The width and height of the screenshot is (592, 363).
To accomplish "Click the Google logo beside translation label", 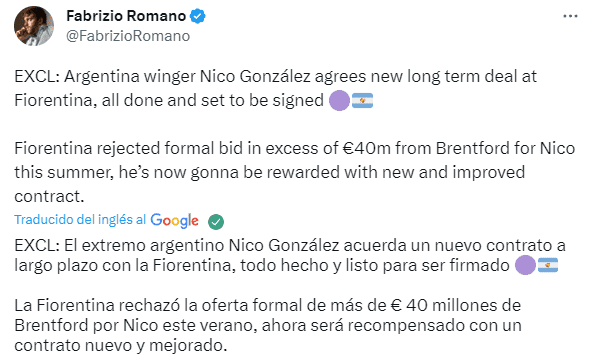I will (174, 221).
